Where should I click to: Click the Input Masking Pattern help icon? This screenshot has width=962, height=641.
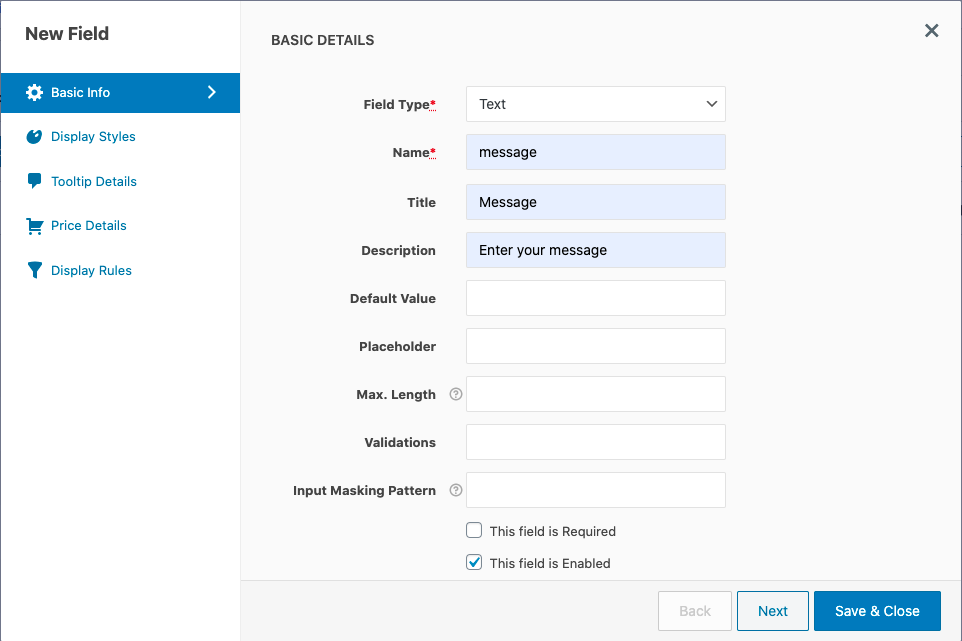pos(456,490)
